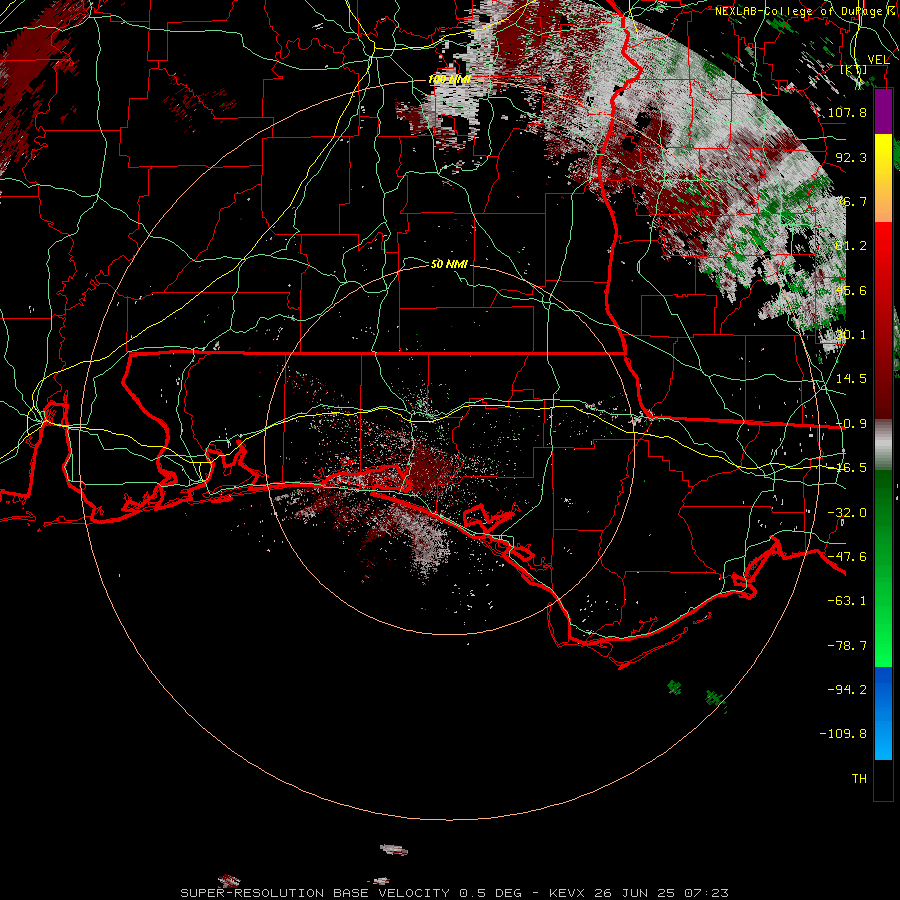The image size is (900, 900).
Task: Pick the black TH segment of the color bar
Action: click(x=883, y=779)
